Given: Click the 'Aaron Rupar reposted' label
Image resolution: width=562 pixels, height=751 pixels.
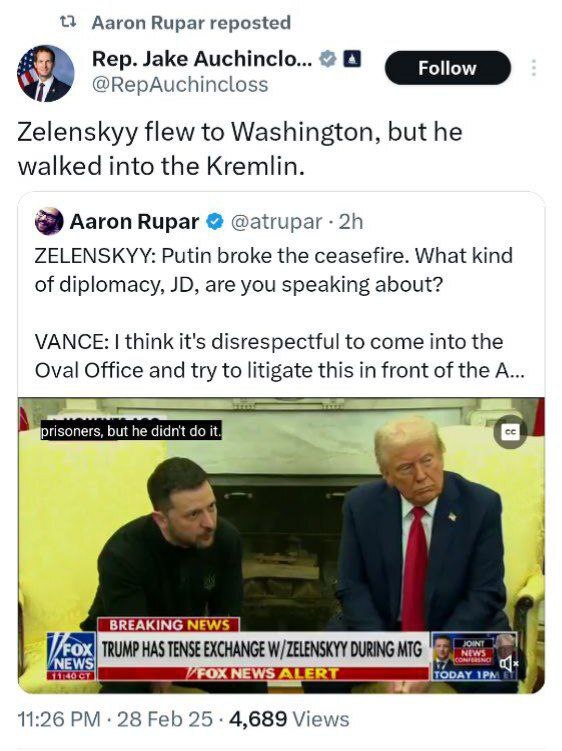Looking at the screenshot, I should click(x=191, y=23).
